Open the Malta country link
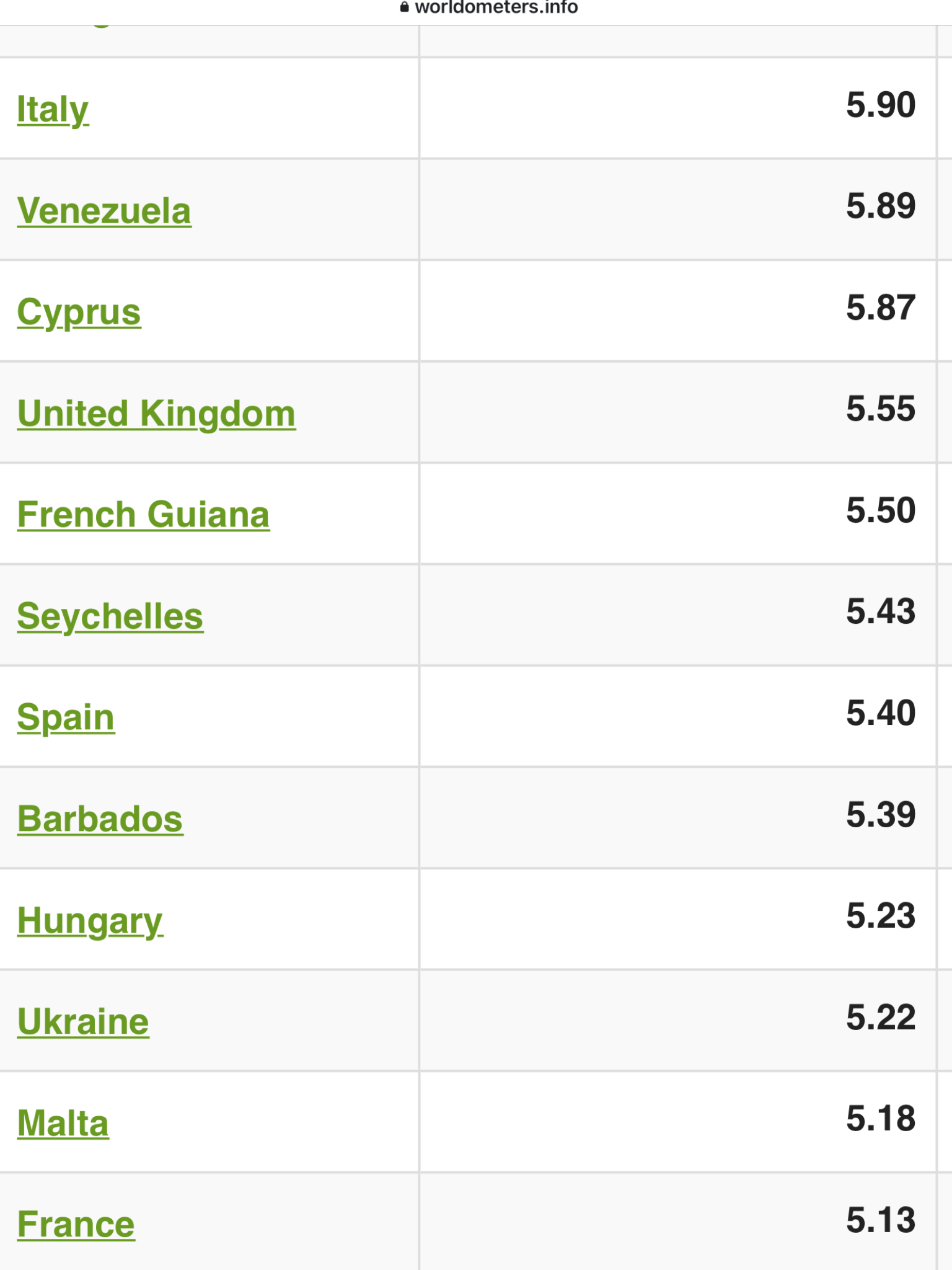 coord(63,1124)
